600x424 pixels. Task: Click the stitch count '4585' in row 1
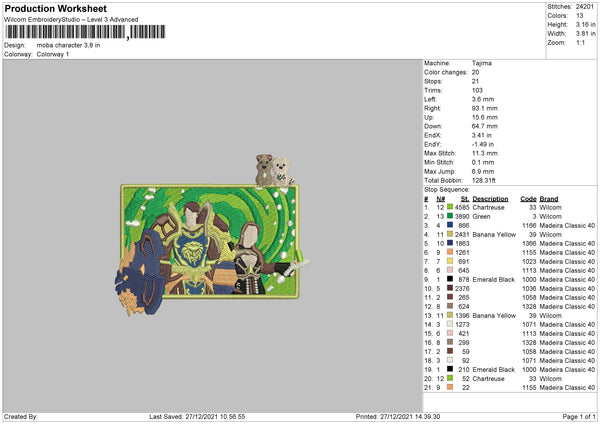pos(462,207)
